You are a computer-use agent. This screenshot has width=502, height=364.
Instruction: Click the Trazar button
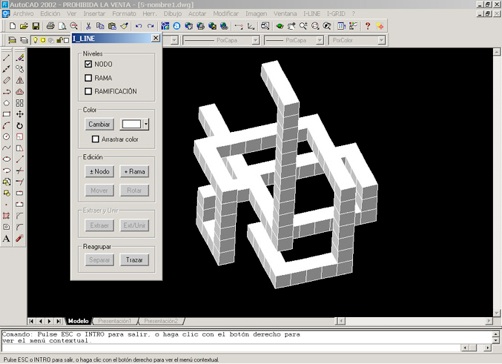tap(134, 260)
